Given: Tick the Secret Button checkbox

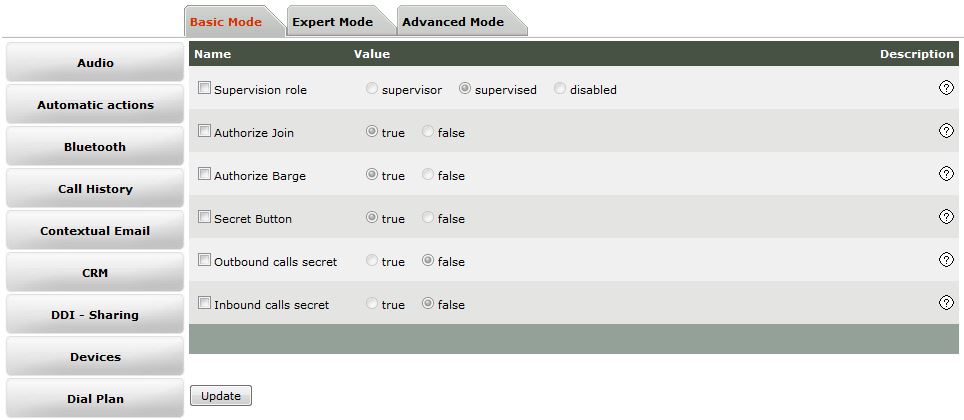Looking at the screenshot, I should pyautogui.click(x=204, y=217).
